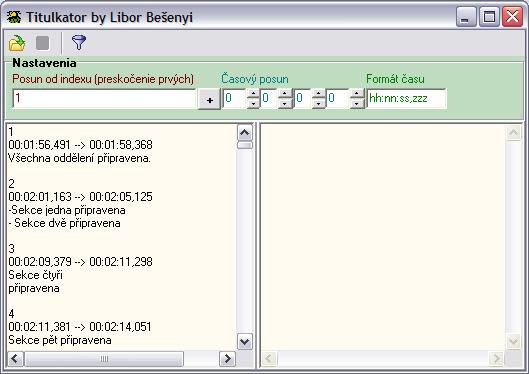Increase the second time shift spinner value
529x374 pixels.
pyautogui.click(x=285, y=94)
